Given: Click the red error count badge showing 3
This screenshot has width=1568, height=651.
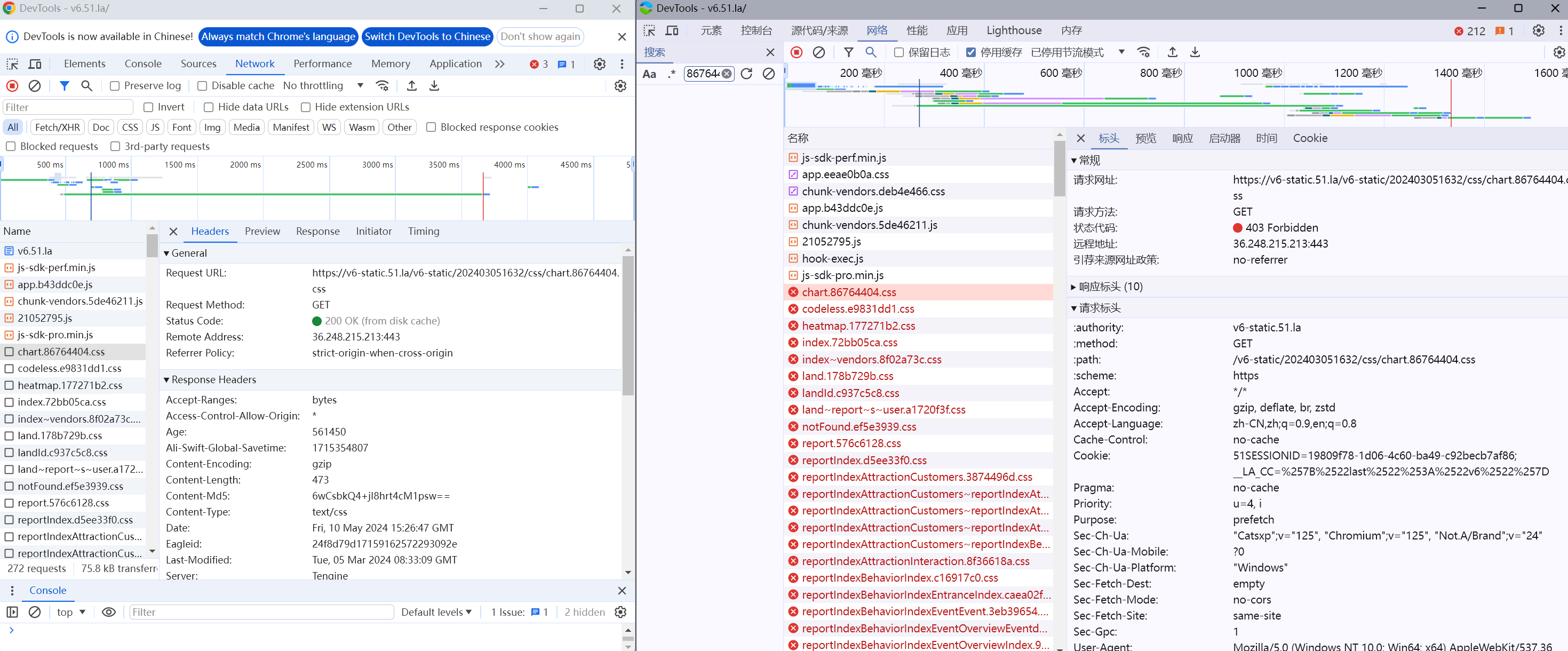Looking at the screenshot, I should click(539, 64).
